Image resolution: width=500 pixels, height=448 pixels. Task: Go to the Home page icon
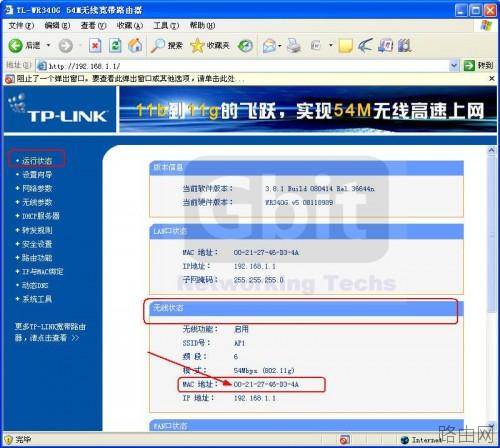coord(135,45)
